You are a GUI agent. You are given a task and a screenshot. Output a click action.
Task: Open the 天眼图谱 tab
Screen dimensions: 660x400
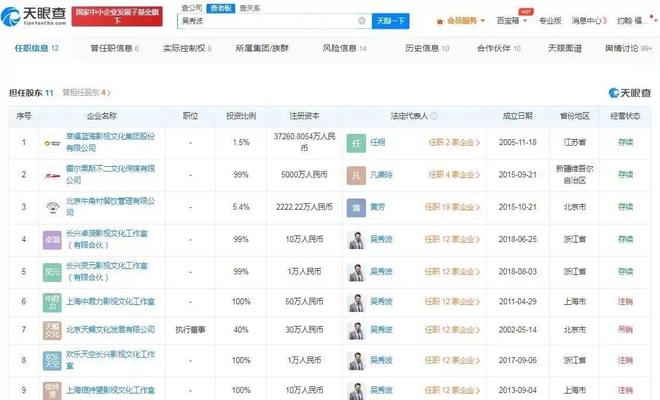tap(564, 48)
